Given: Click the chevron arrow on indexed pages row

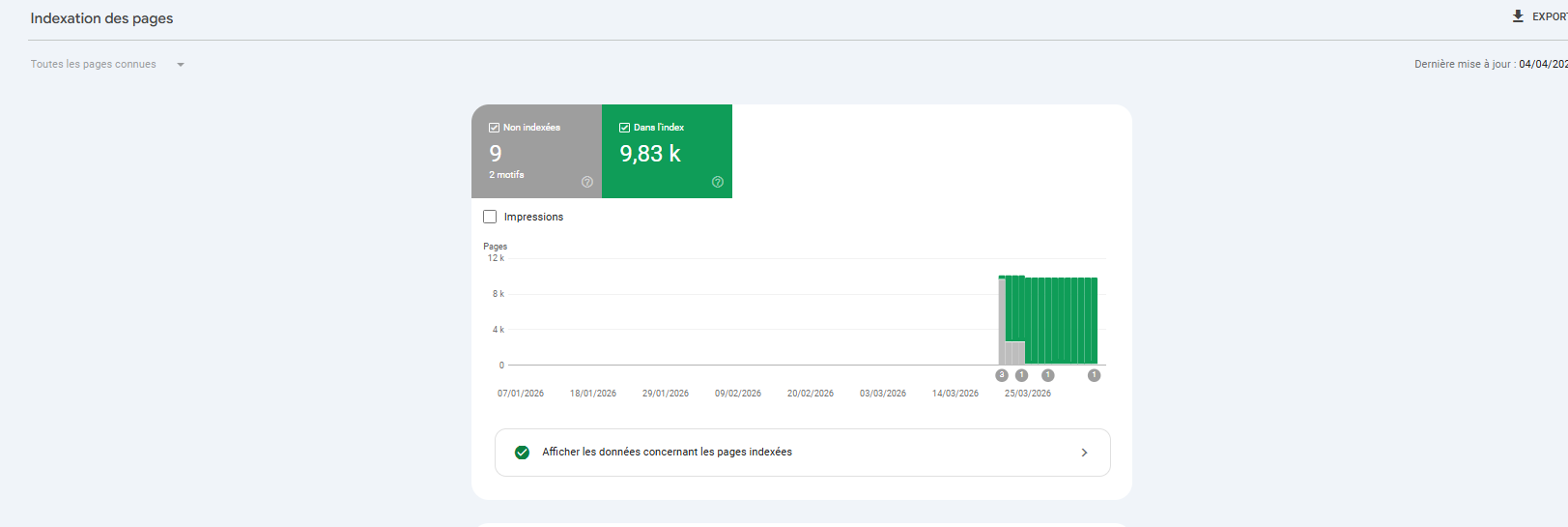Looking at the screenshot, I should (x=1084, y=453).
